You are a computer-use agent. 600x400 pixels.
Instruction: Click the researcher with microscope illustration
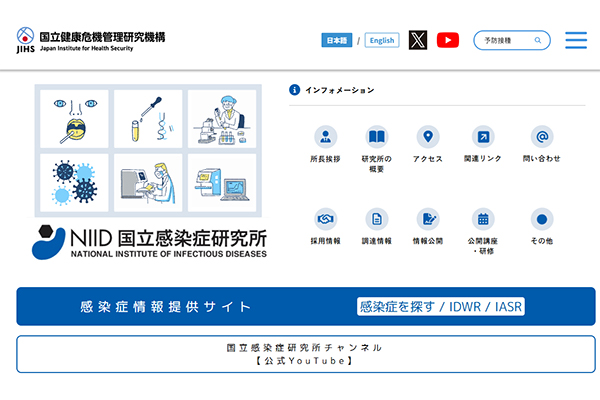(222, 119)
